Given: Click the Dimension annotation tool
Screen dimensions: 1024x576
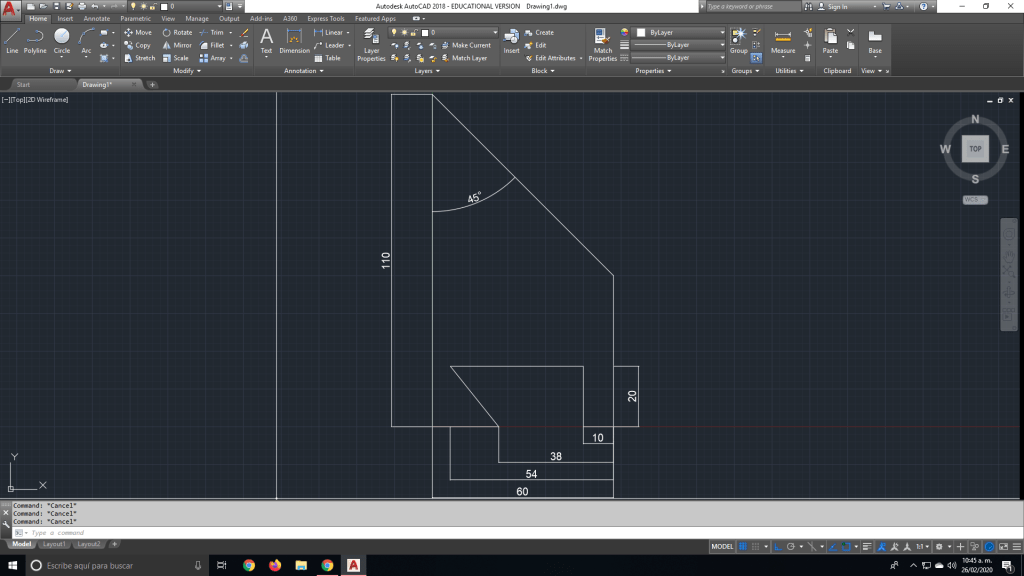Looking at the screenshot, I should [x=294, y=40].
